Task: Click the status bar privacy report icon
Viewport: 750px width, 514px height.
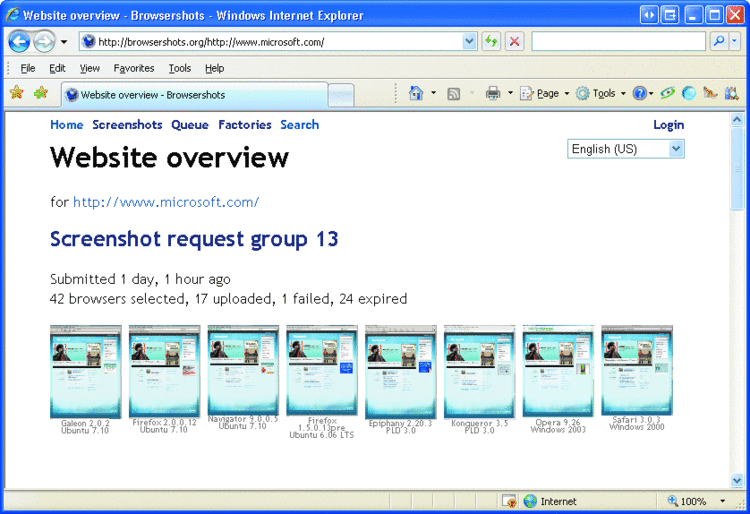Action: click(x=509, y=501)
